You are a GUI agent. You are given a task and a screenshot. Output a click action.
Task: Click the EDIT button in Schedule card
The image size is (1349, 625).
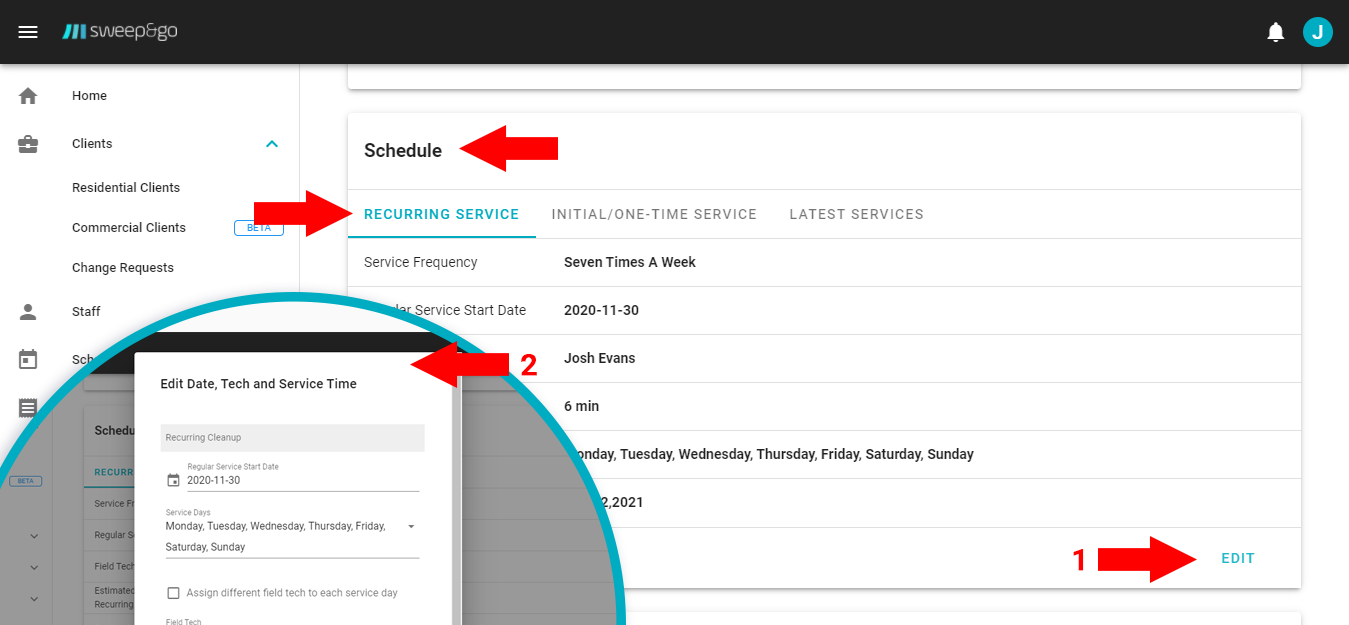1237,559
